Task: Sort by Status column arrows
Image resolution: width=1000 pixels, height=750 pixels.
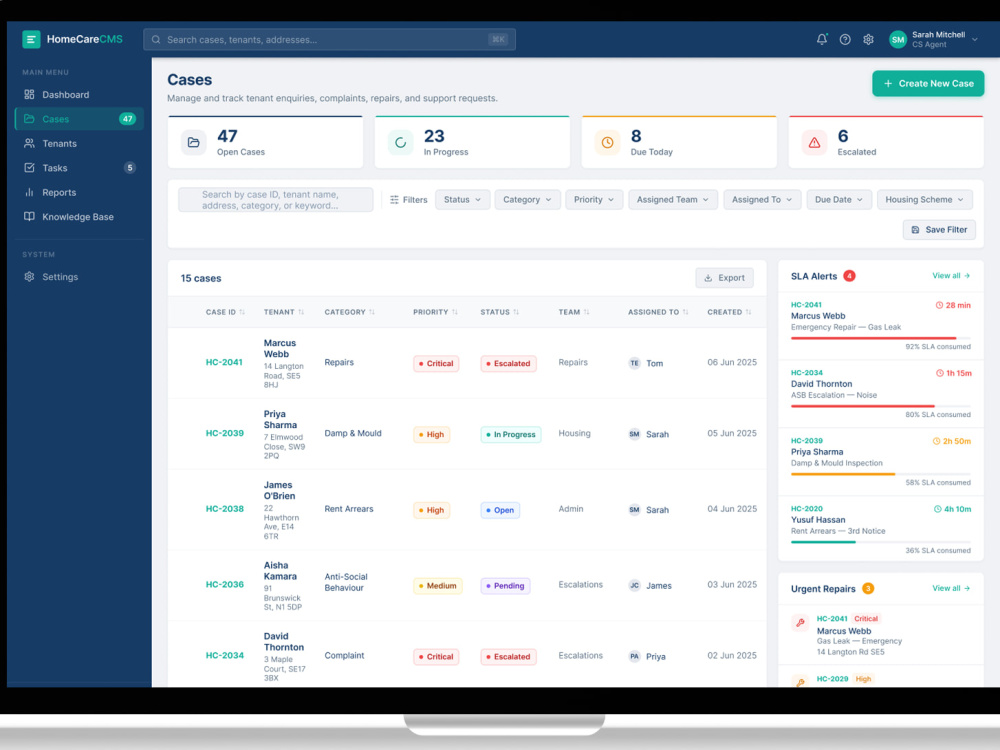Action: click(516, 312)
